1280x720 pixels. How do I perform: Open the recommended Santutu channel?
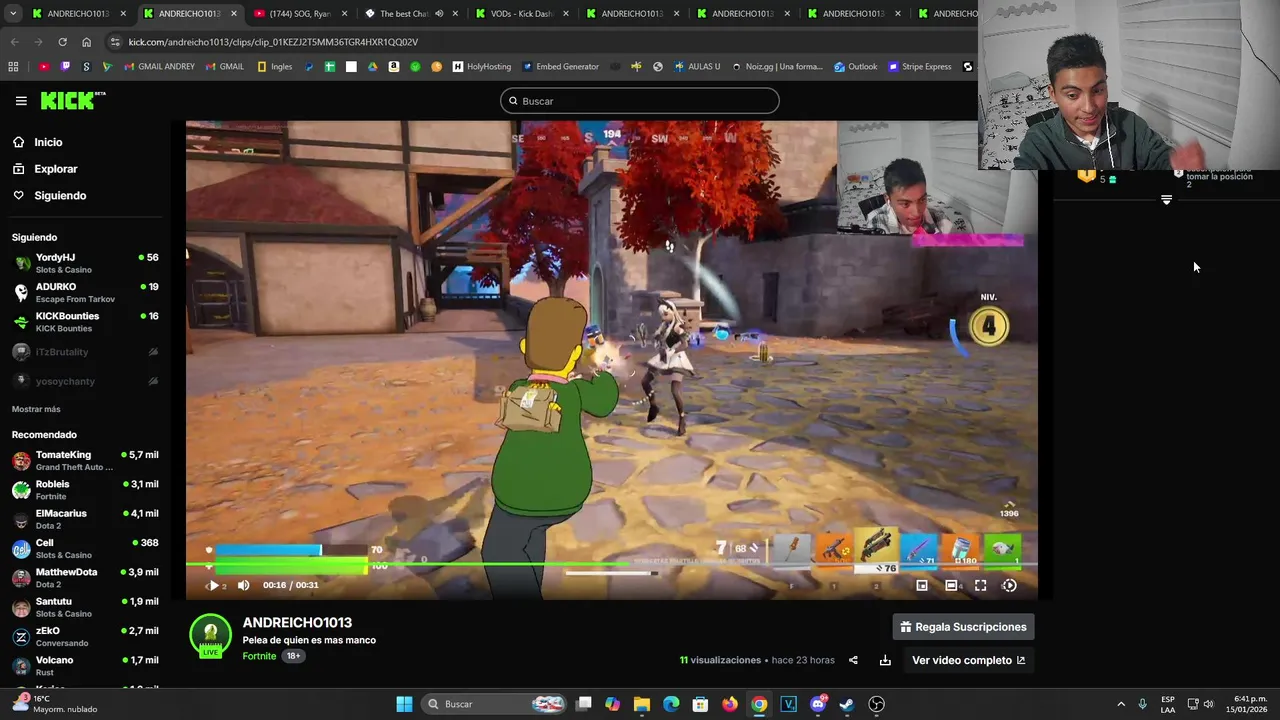click(85, 607)
